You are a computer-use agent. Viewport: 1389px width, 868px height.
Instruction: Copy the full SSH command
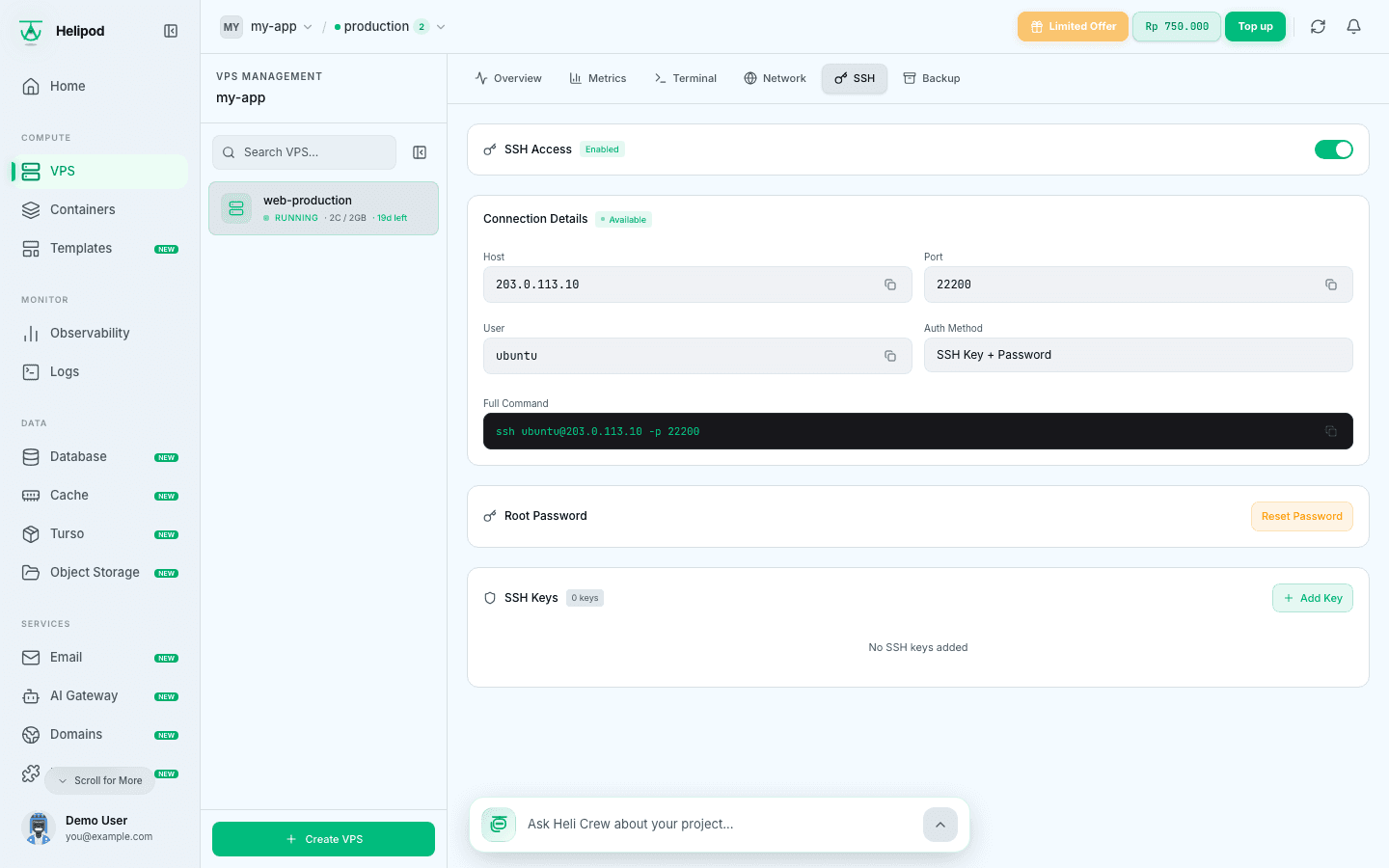point(1331,431)
